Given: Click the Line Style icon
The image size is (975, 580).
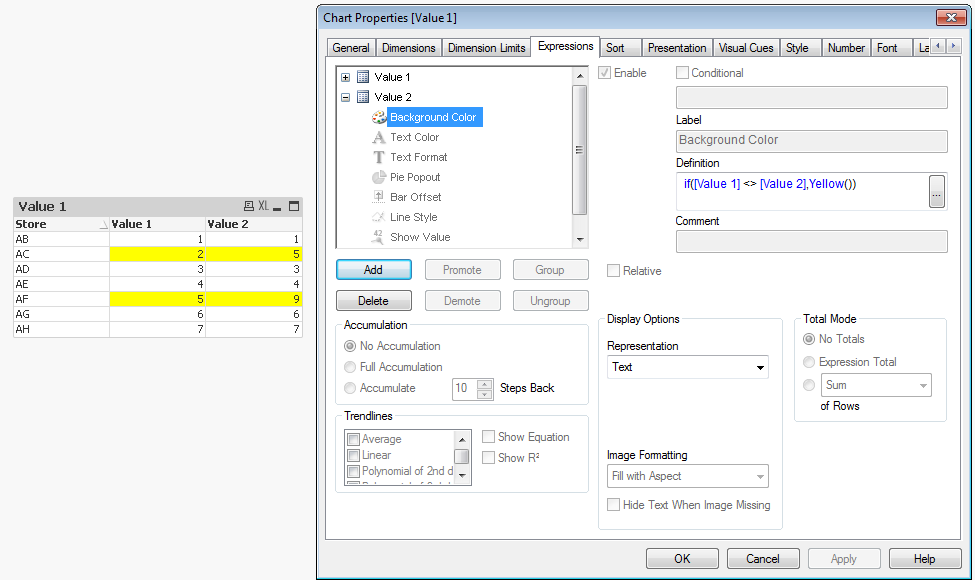Looking at the screenshot, I should [x=379, y=217].
